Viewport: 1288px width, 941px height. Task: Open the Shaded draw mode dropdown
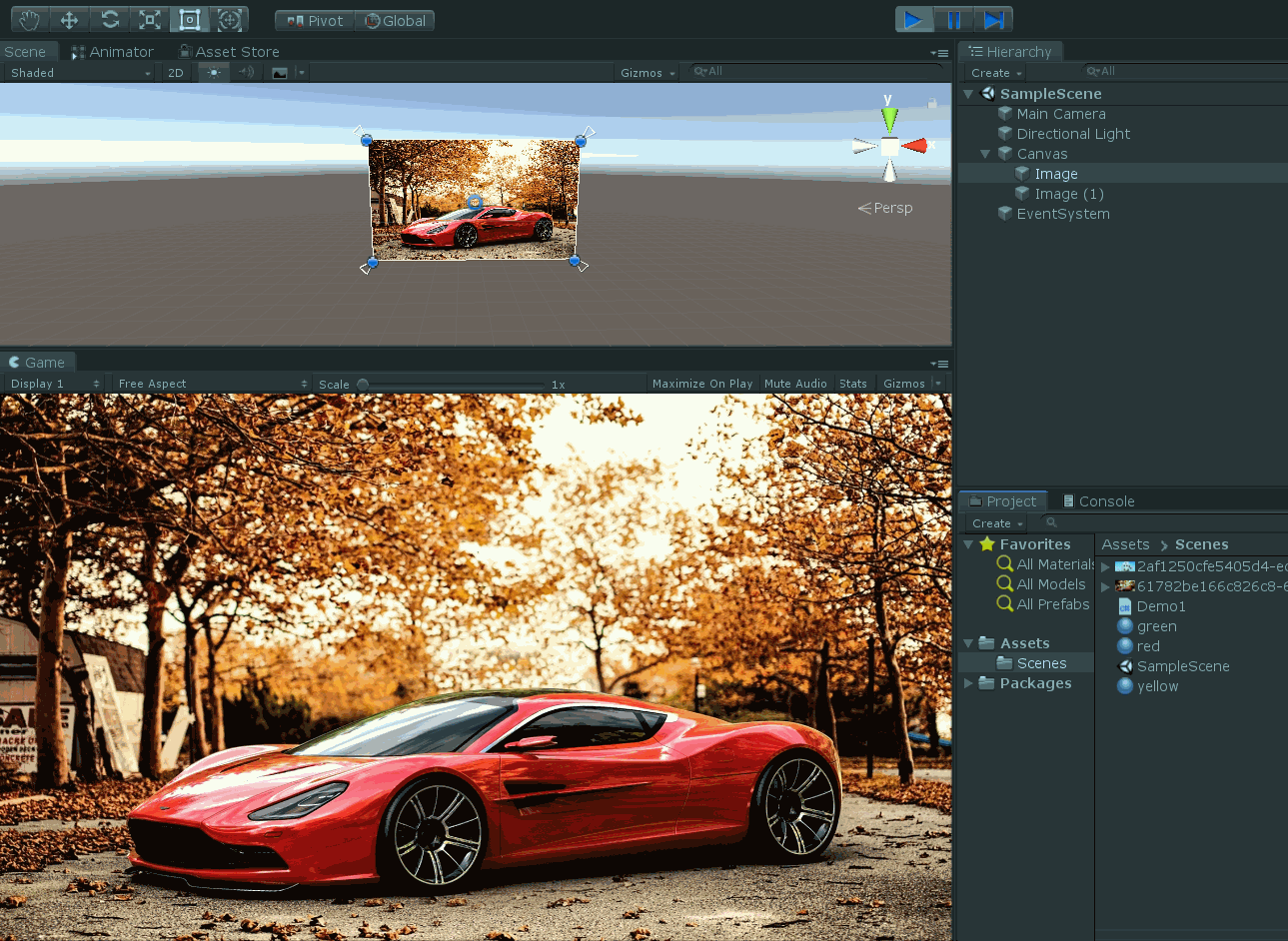click(80, 73)
